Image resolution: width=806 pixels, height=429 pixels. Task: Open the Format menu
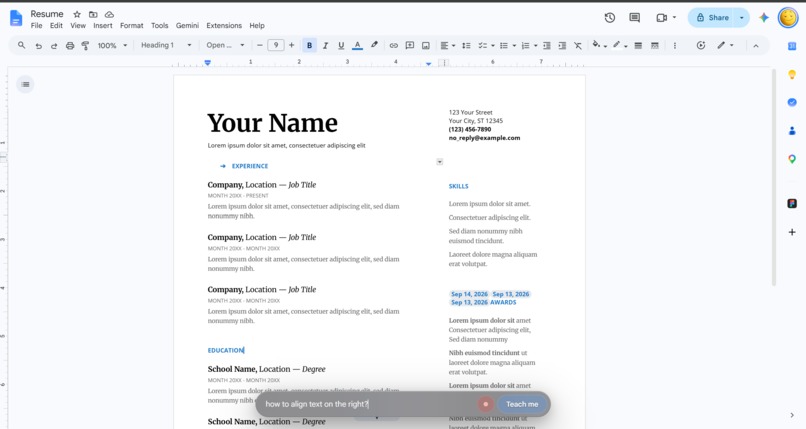click(x=132, y=26)
